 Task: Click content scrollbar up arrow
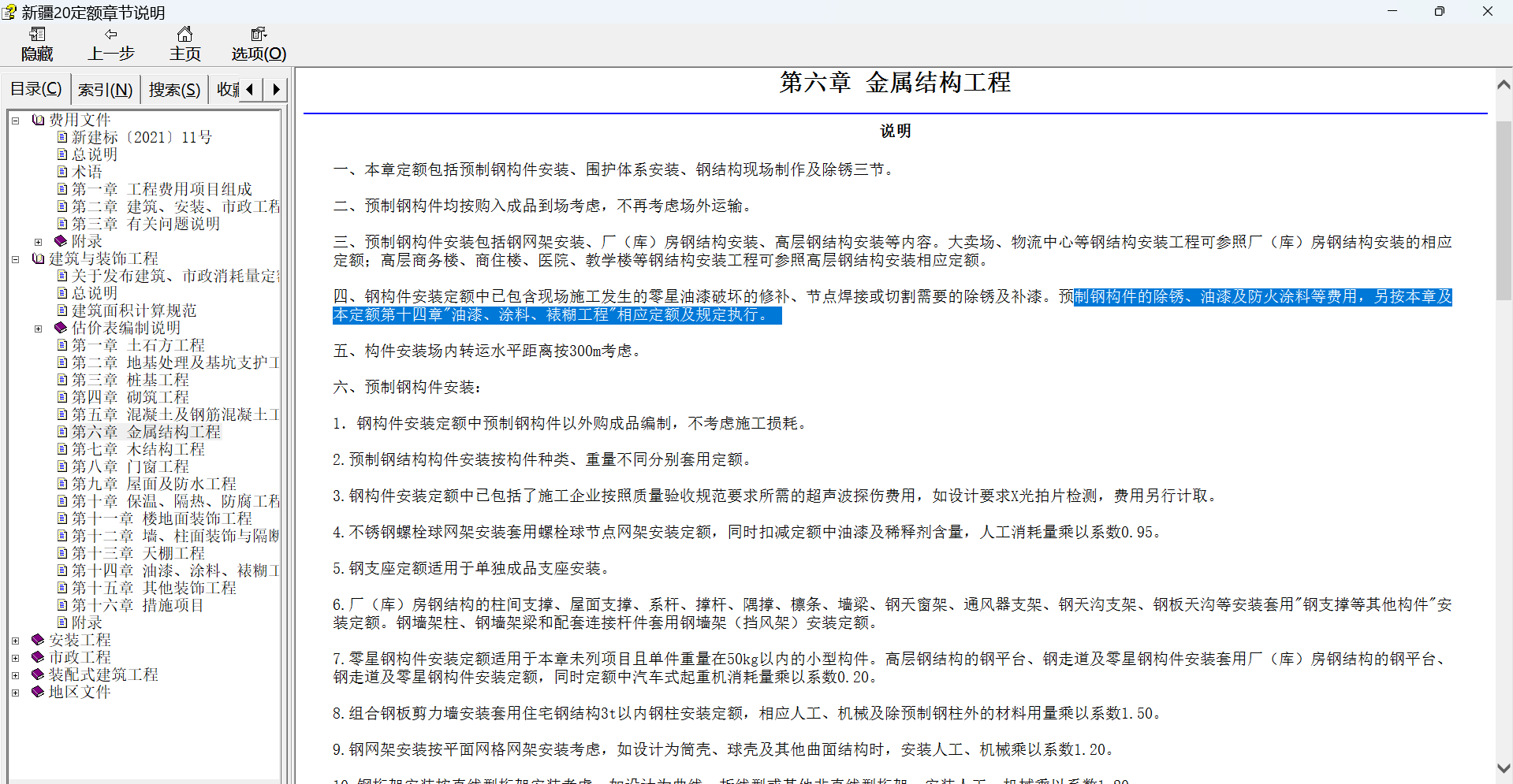1504,84
